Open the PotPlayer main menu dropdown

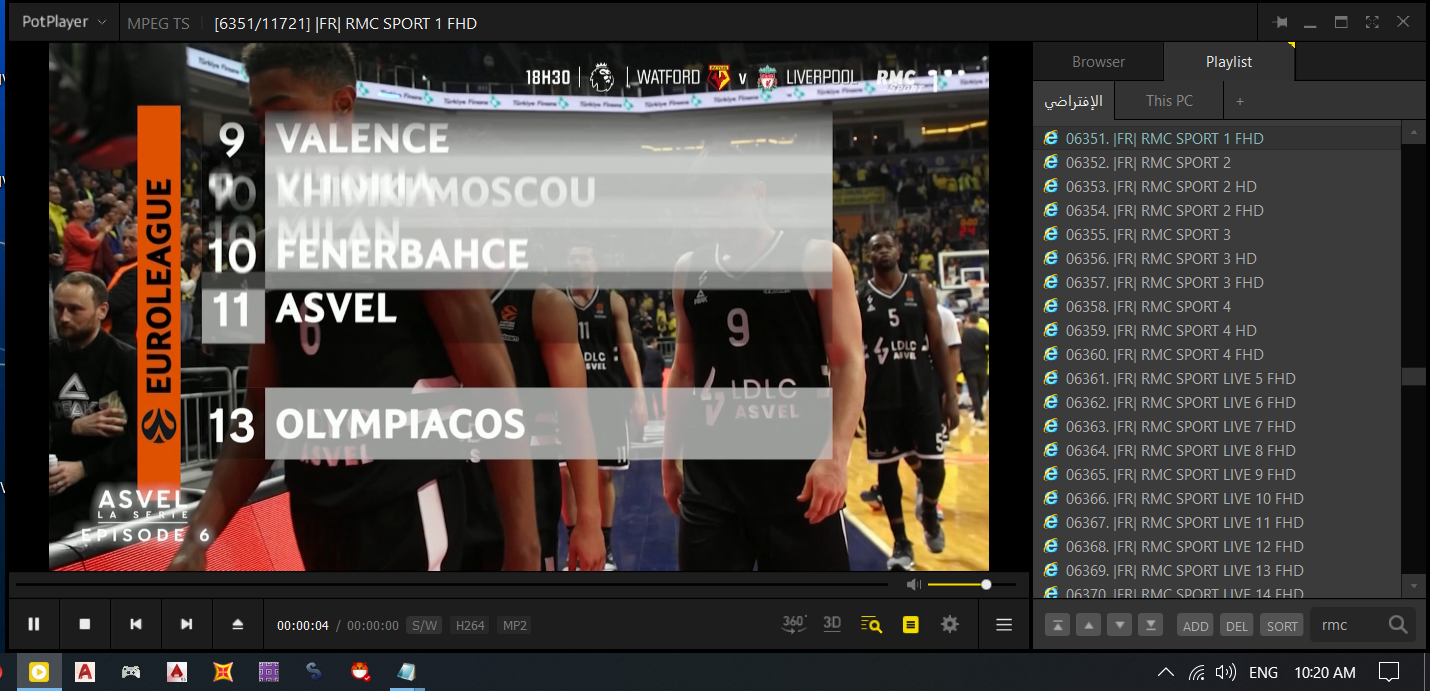(64, 22)
